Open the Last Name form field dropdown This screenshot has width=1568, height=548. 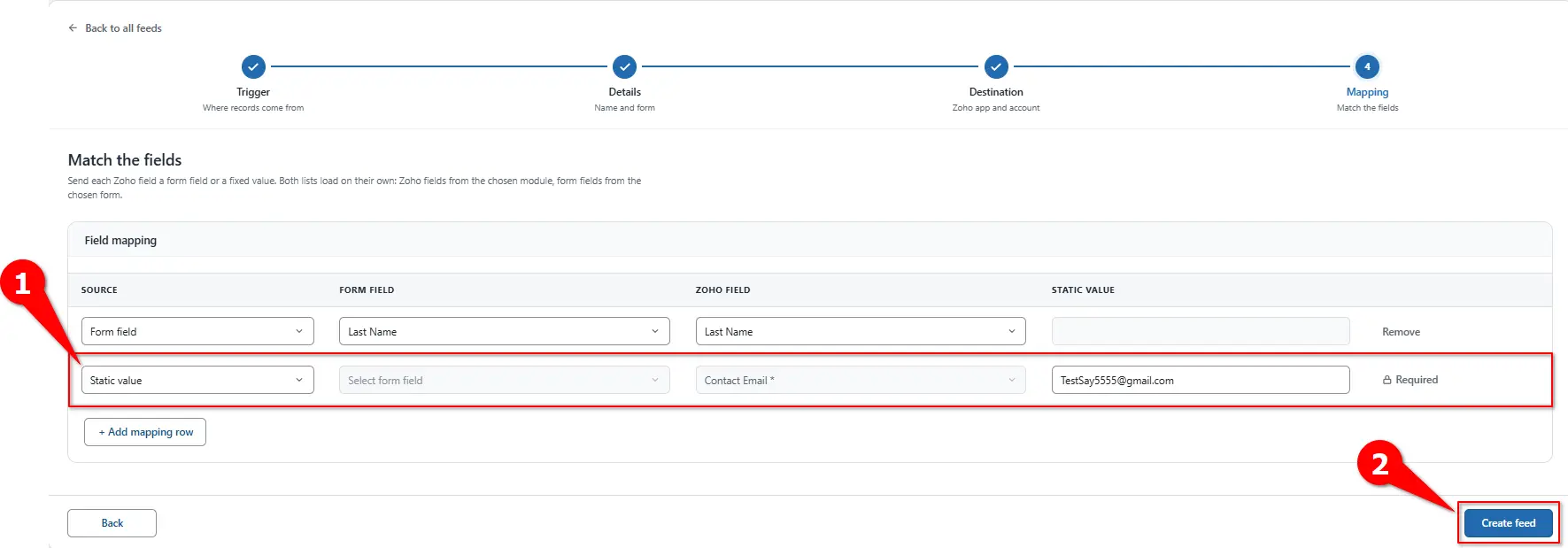[x=505, y=331]
